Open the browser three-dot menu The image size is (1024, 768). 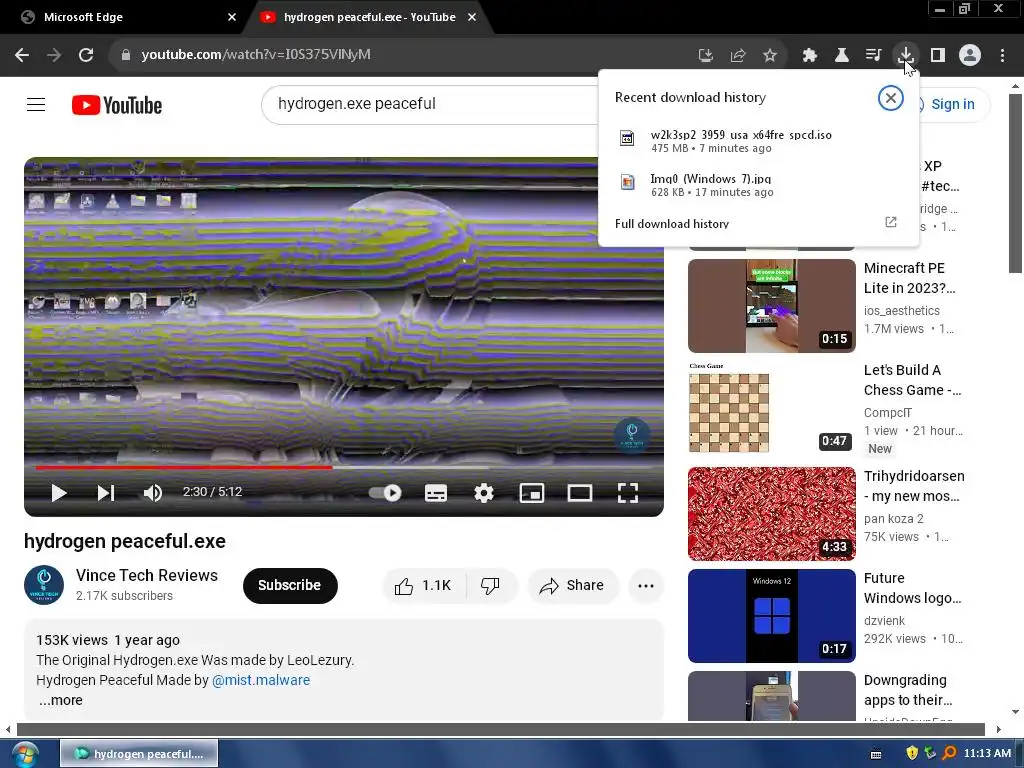pyautogui.click(x=1002, y=56)
